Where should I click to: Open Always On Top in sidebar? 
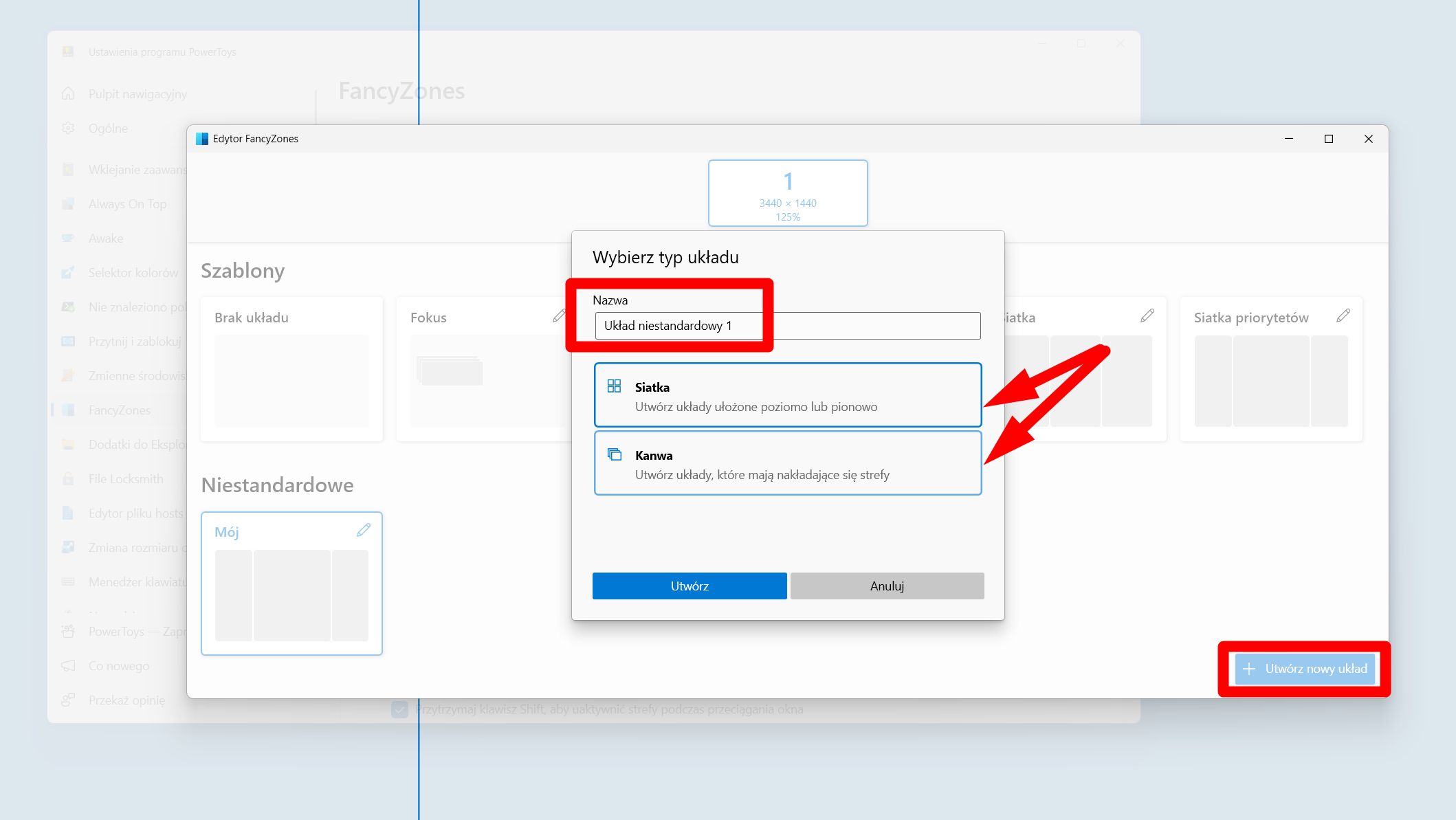(x=127, y=204)
